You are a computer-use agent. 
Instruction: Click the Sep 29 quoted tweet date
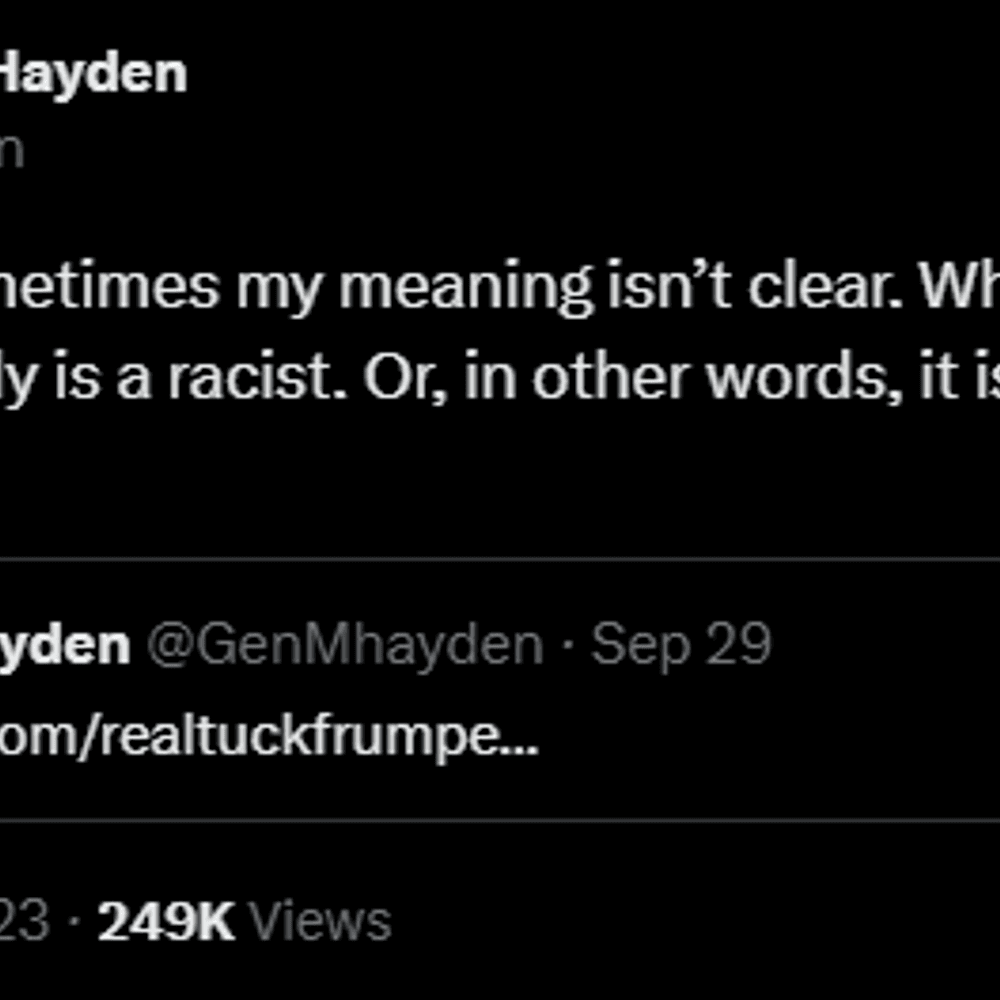681,645
